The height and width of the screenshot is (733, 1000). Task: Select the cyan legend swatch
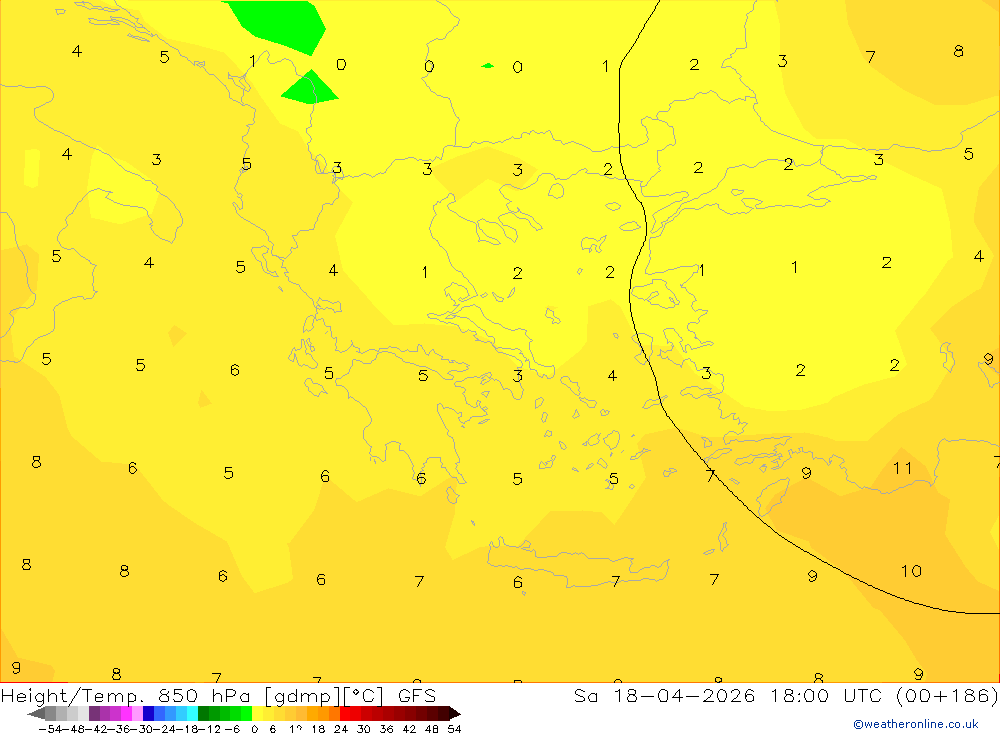click(192, 714)
